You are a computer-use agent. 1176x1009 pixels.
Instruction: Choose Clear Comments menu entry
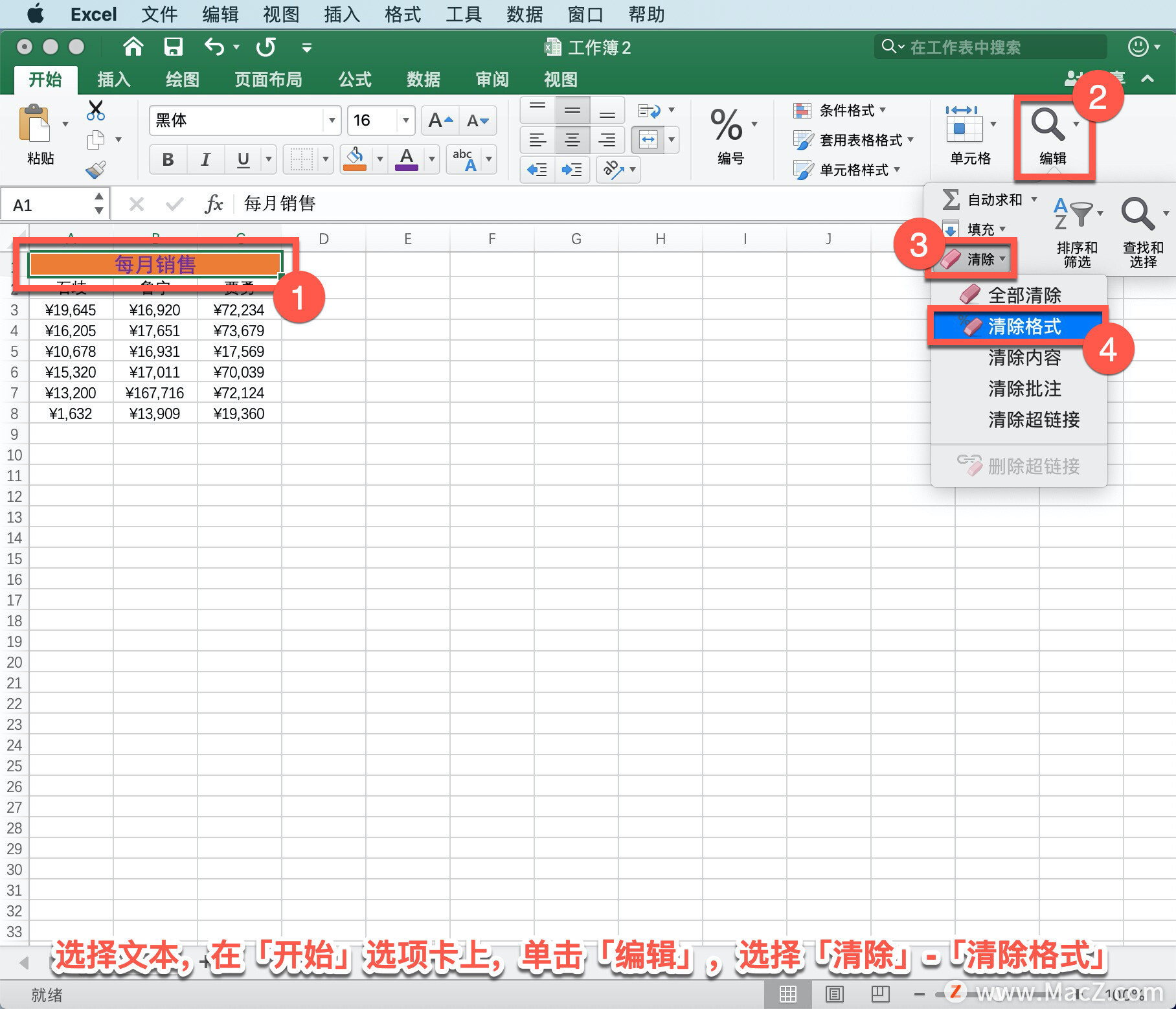pyautogui.click(x=1019, y=389)
